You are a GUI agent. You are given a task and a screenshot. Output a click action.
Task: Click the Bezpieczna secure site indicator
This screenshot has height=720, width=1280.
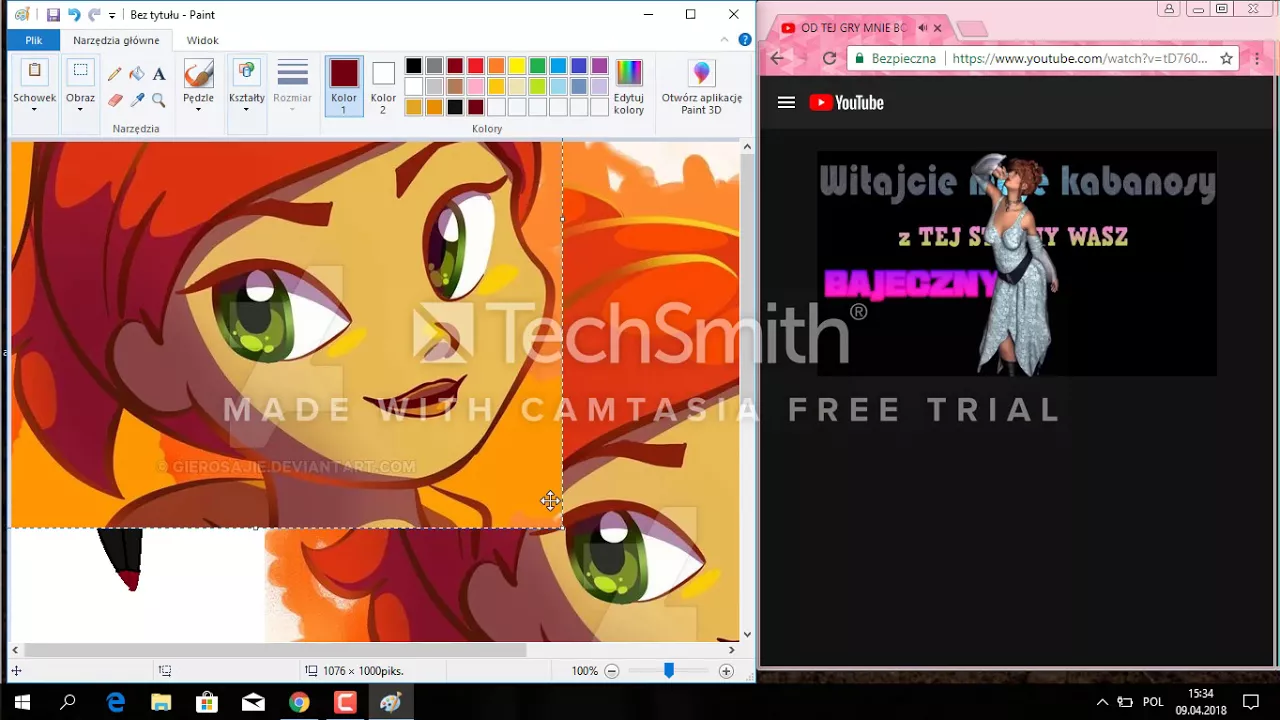(894, 58)
